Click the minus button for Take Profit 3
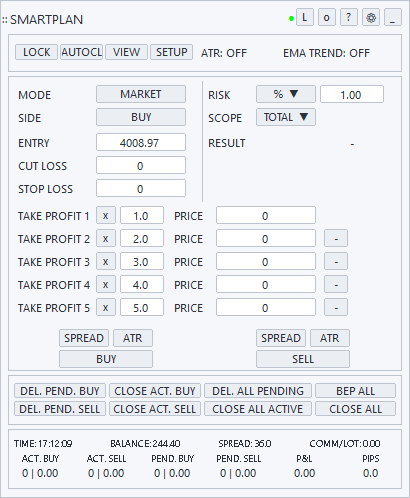410x498 pixels. click(x=336, y=261)
